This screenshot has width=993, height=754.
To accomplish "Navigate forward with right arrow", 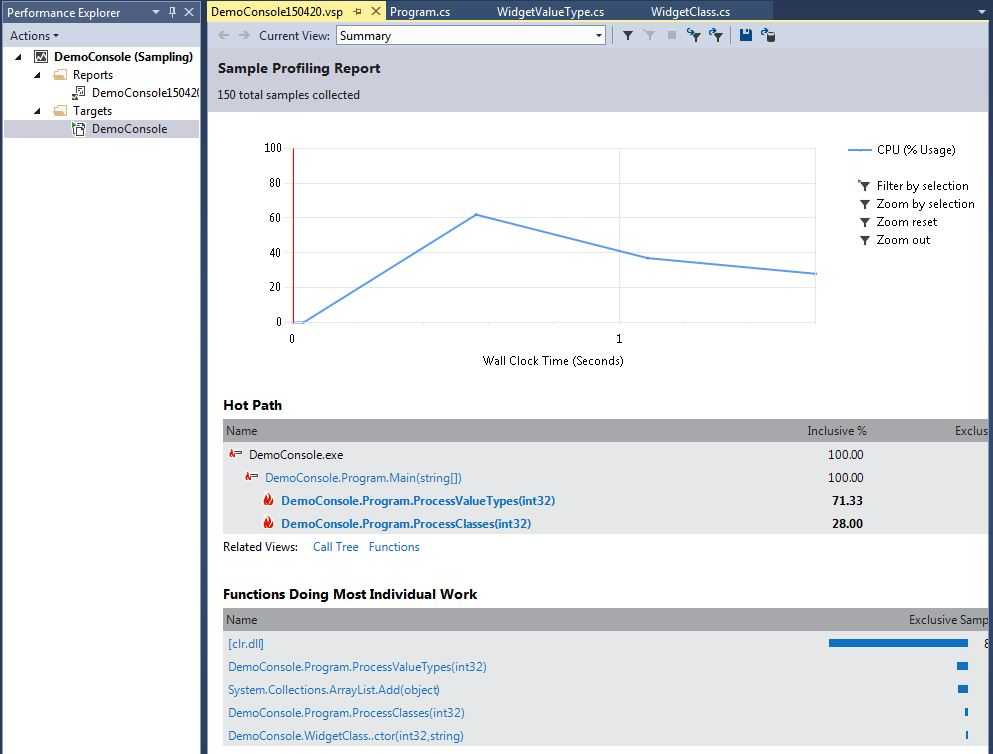I will (x=244, y=35).
